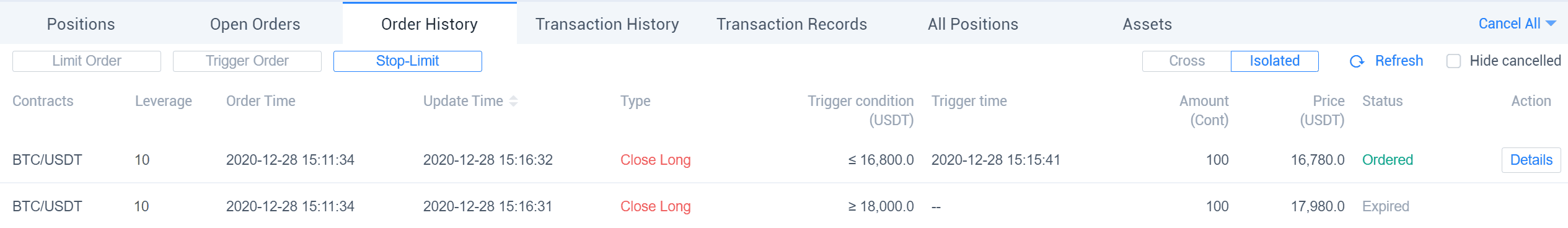Image resolution: width=1568 pixels, height=228 pixels.
Task: Select the Stop-Limit filter
Action: pos(408,61)
